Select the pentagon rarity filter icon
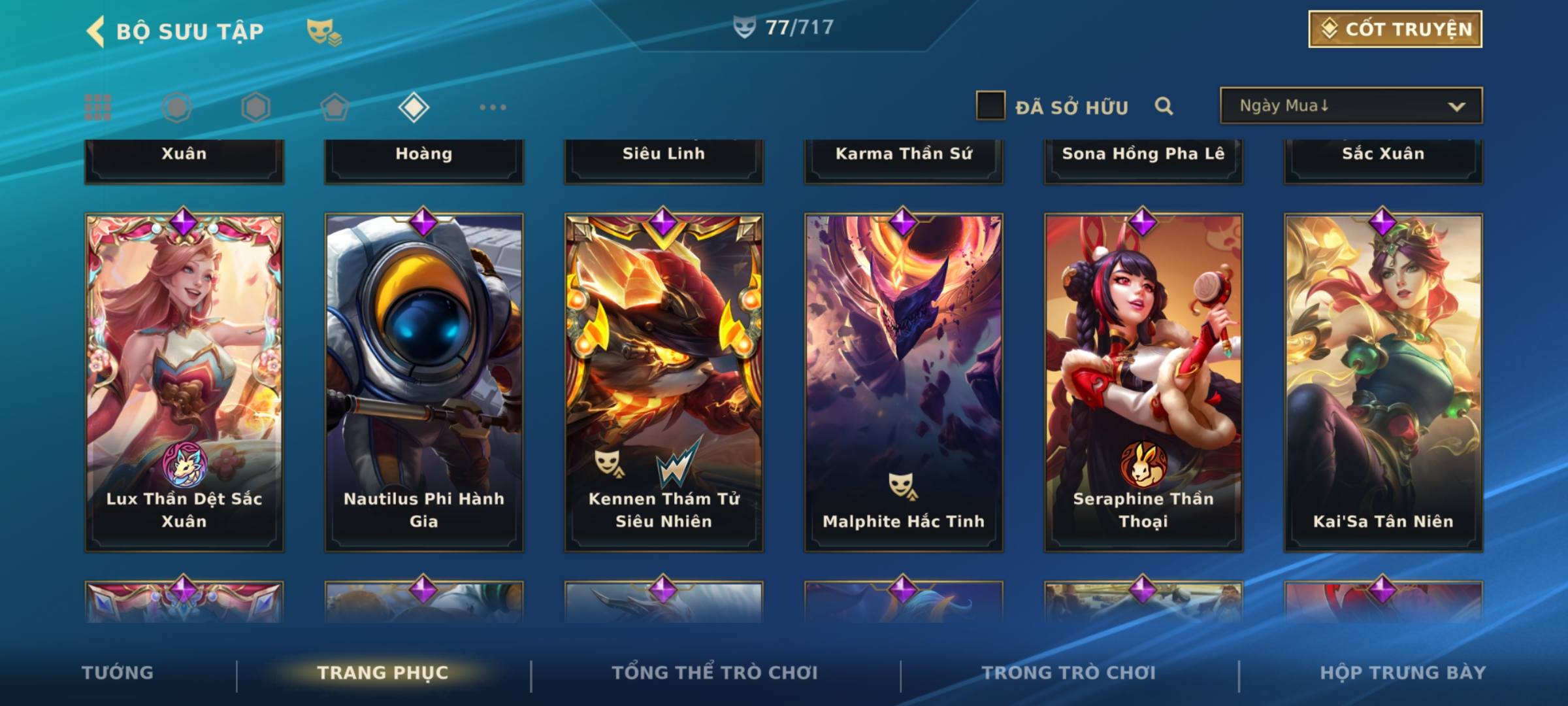This screenshot has width=1568, height=706. click(335, 107)
